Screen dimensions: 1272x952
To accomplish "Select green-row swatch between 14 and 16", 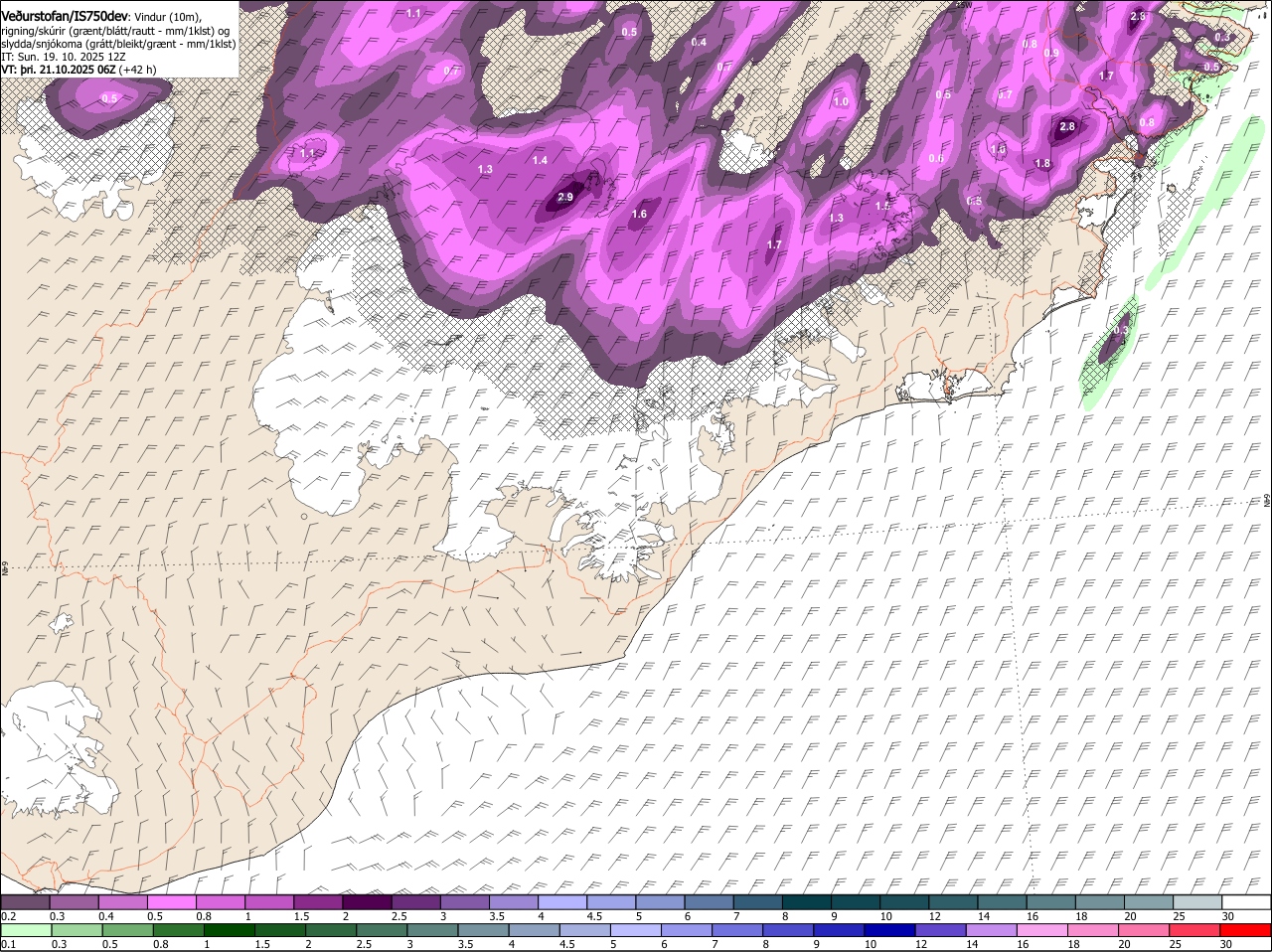I will pos(990,930).
